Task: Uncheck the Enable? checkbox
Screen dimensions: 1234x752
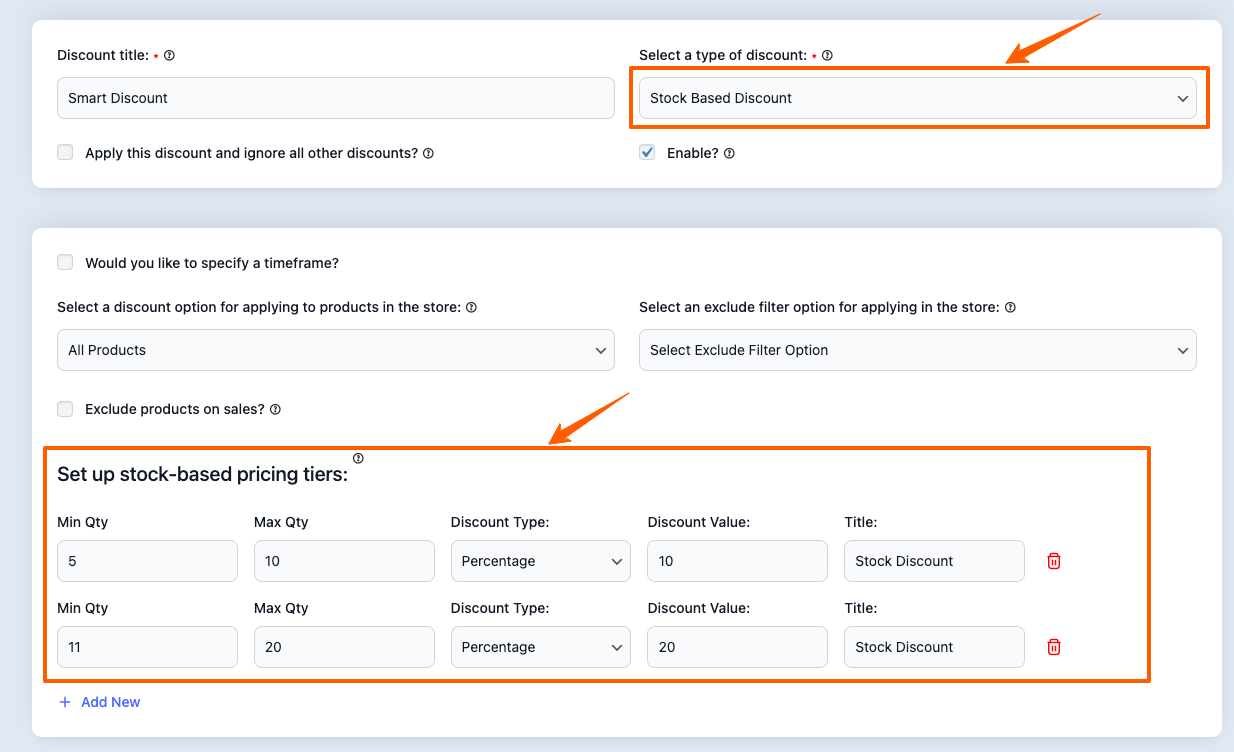Action: (x=647, y=153)
